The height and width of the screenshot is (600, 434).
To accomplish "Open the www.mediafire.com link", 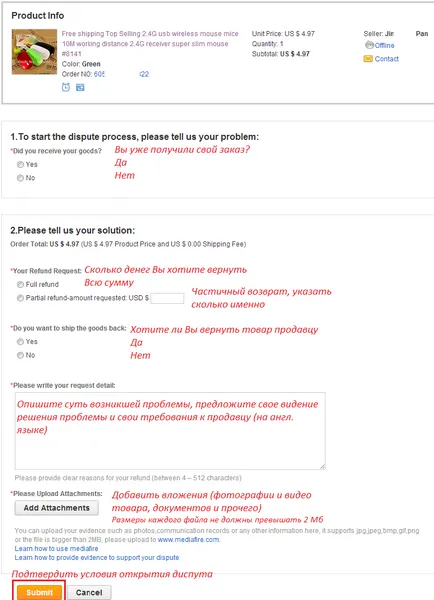I will (x=189, y=540).
